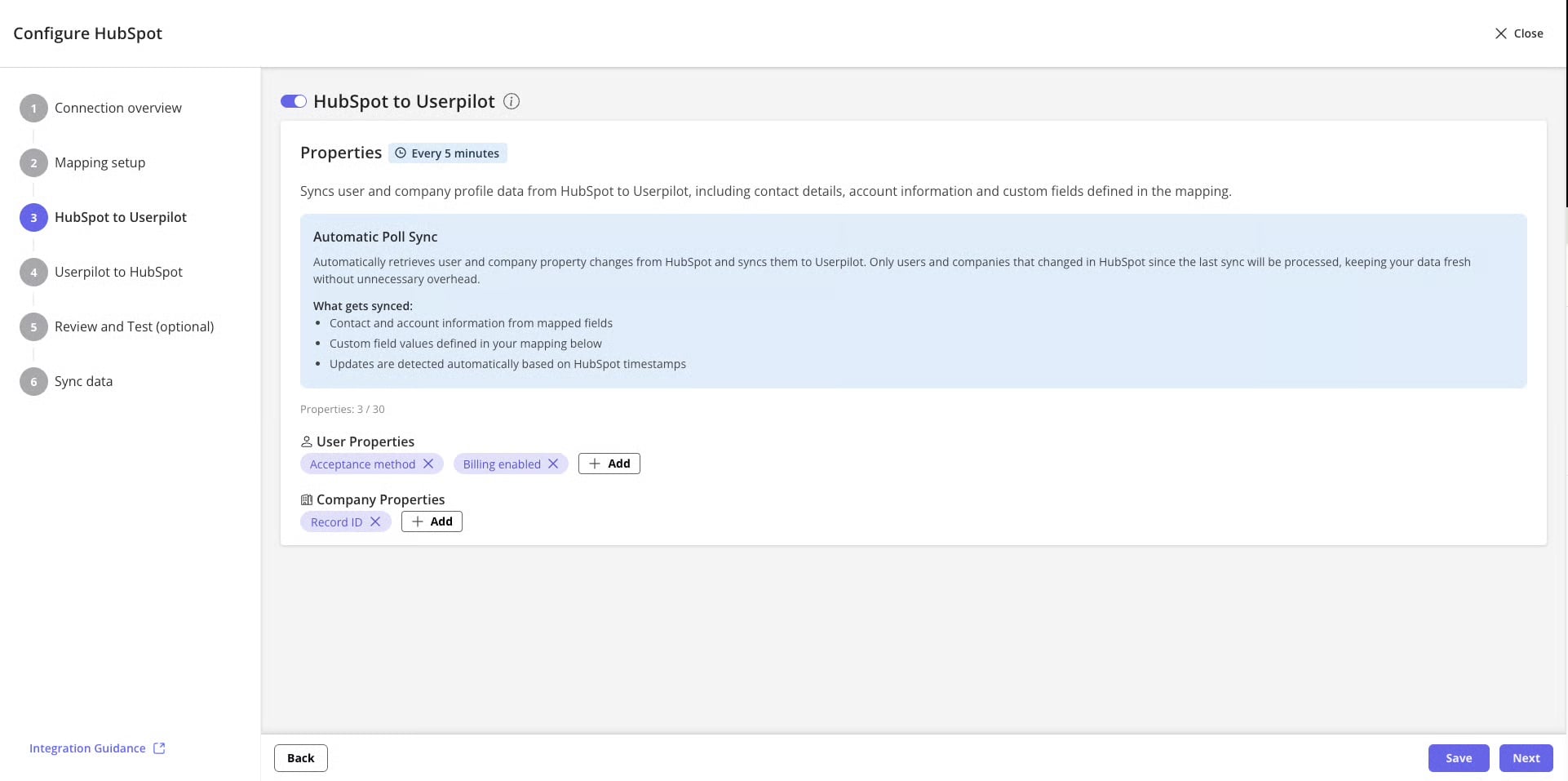1568x781 pixels.
Task: Click the Properties: 3 / 30 counter
Action: pos(343,409)
